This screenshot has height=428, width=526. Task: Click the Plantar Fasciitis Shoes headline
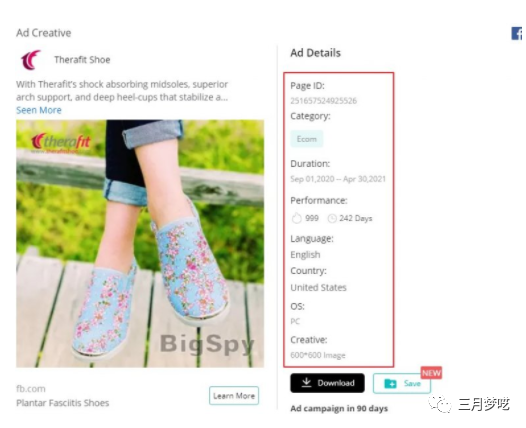63,403
